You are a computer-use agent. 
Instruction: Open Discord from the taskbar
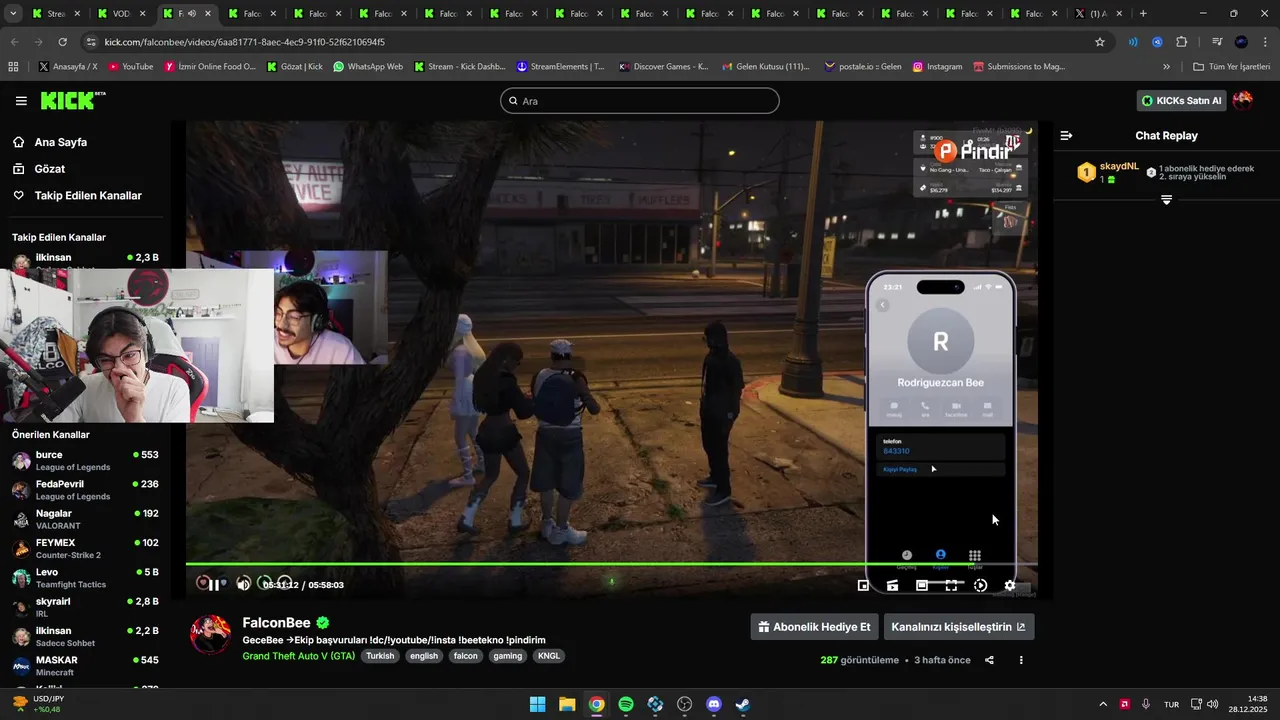point(713,704)
